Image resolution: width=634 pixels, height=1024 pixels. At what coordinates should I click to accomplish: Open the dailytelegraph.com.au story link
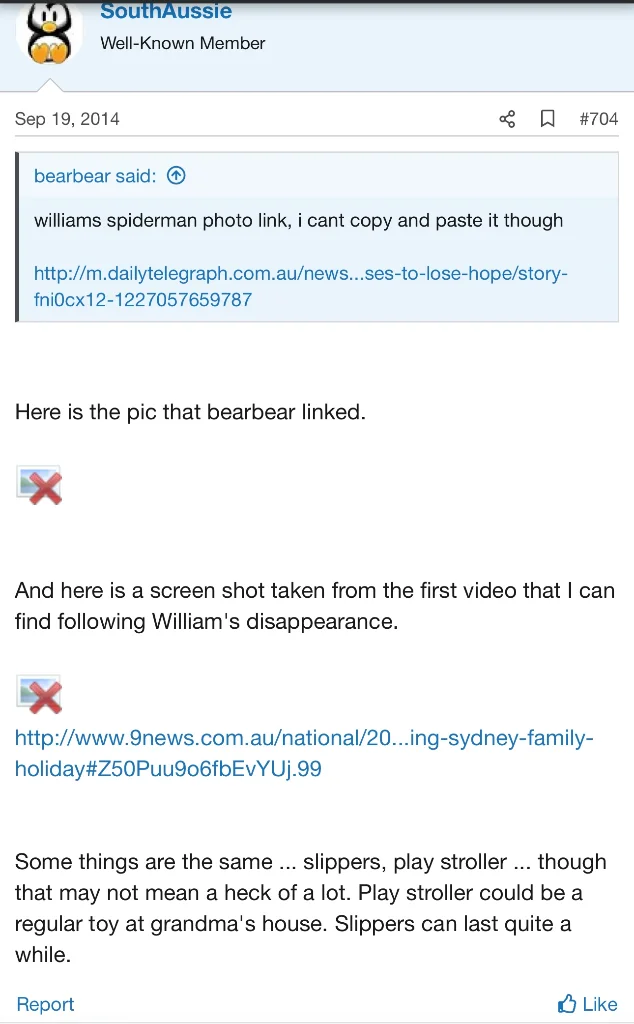tap(300, 286)
